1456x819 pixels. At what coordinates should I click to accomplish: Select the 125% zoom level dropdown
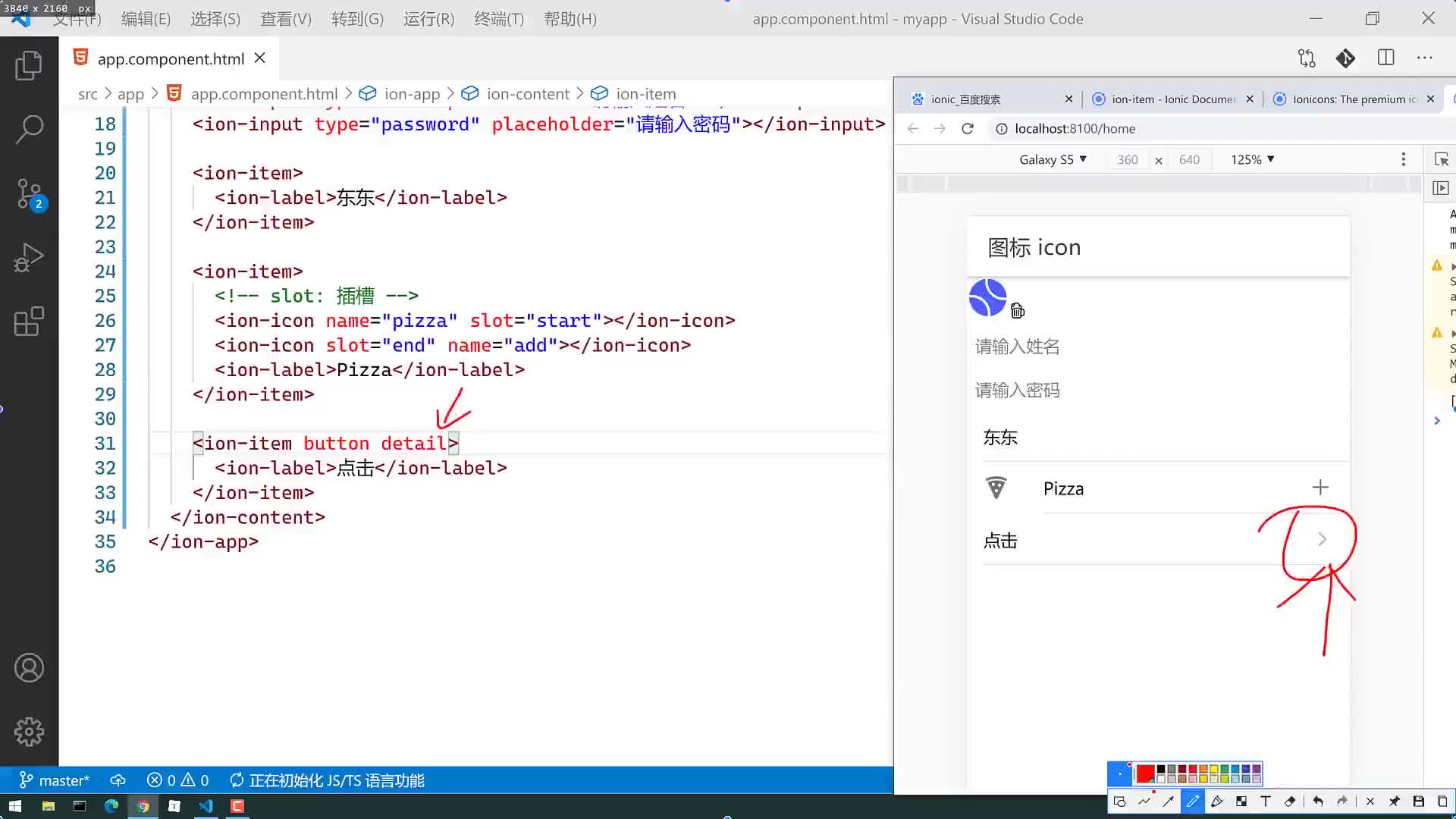pos(1252,159)
